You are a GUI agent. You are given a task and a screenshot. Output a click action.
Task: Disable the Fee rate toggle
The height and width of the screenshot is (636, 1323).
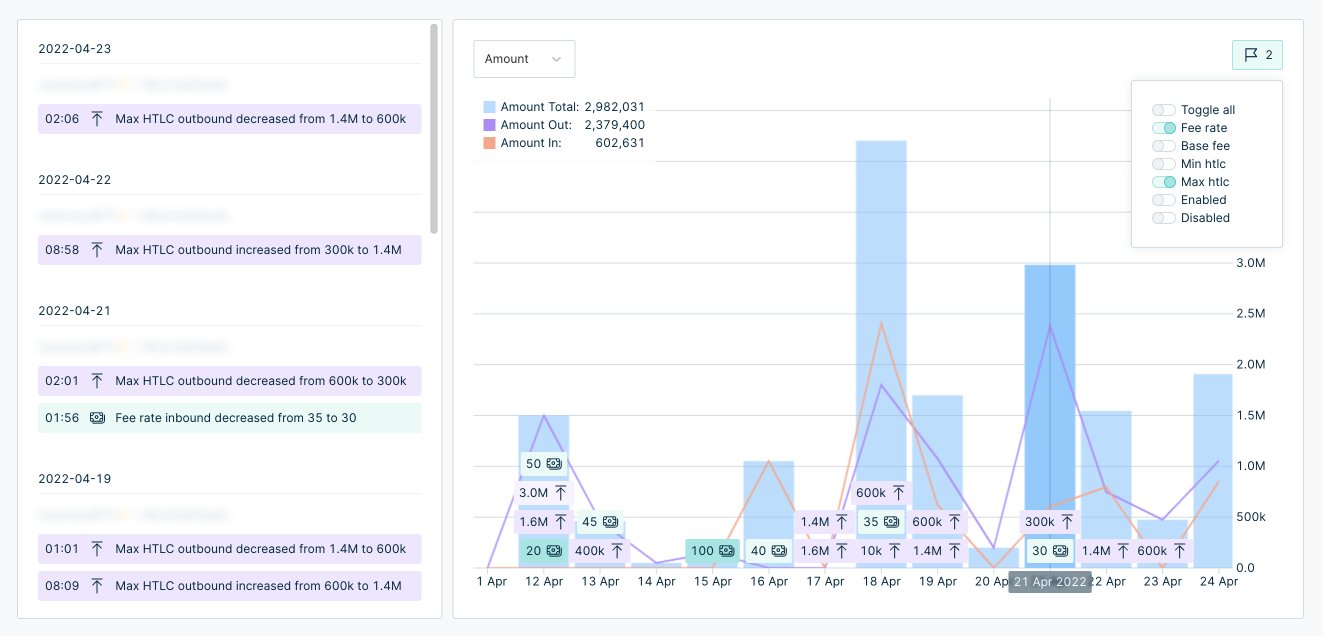point(1163,128)
